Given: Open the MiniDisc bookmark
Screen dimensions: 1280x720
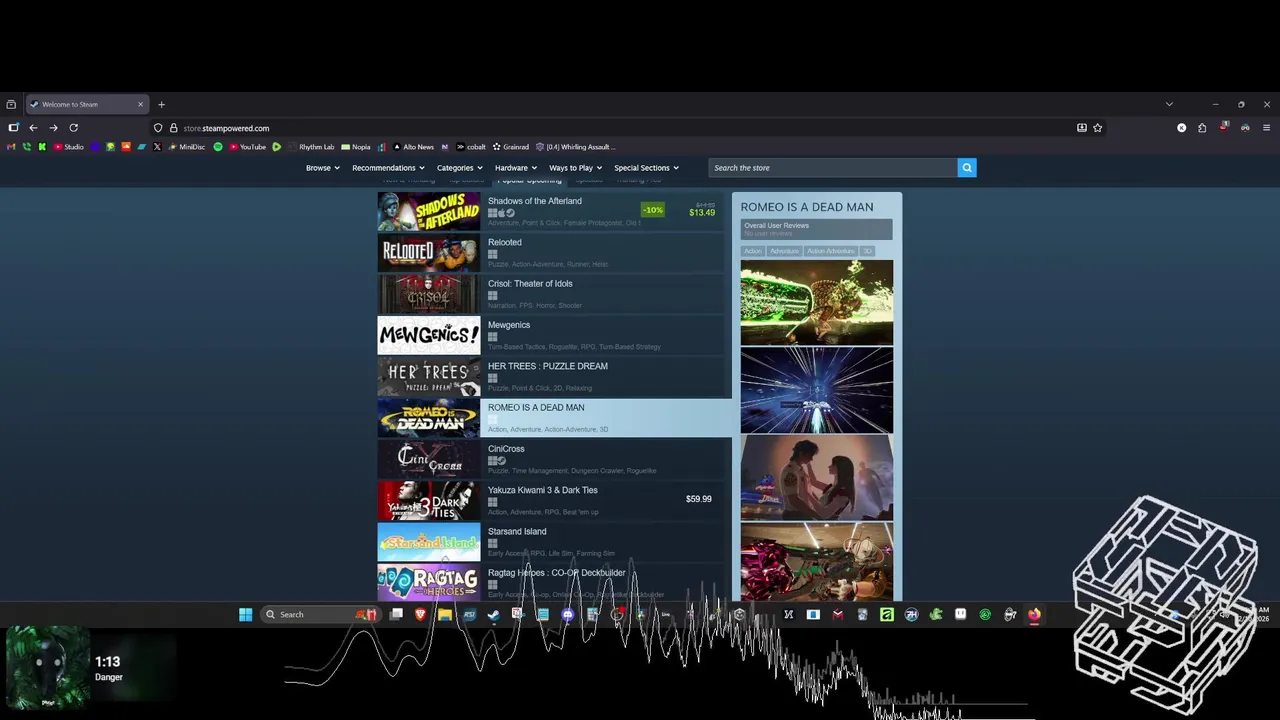Looking at the screenshot, I should [x=186, y=147].
